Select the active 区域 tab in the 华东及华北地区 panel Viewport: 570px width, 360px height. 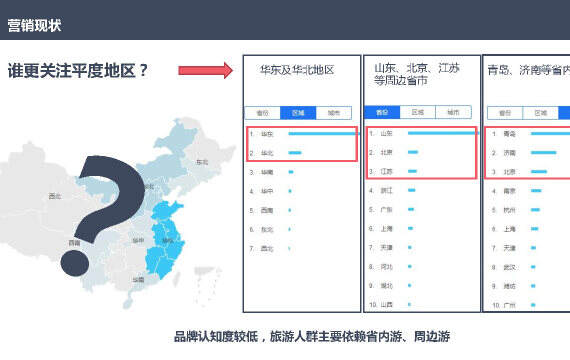(x=298, y=113)
